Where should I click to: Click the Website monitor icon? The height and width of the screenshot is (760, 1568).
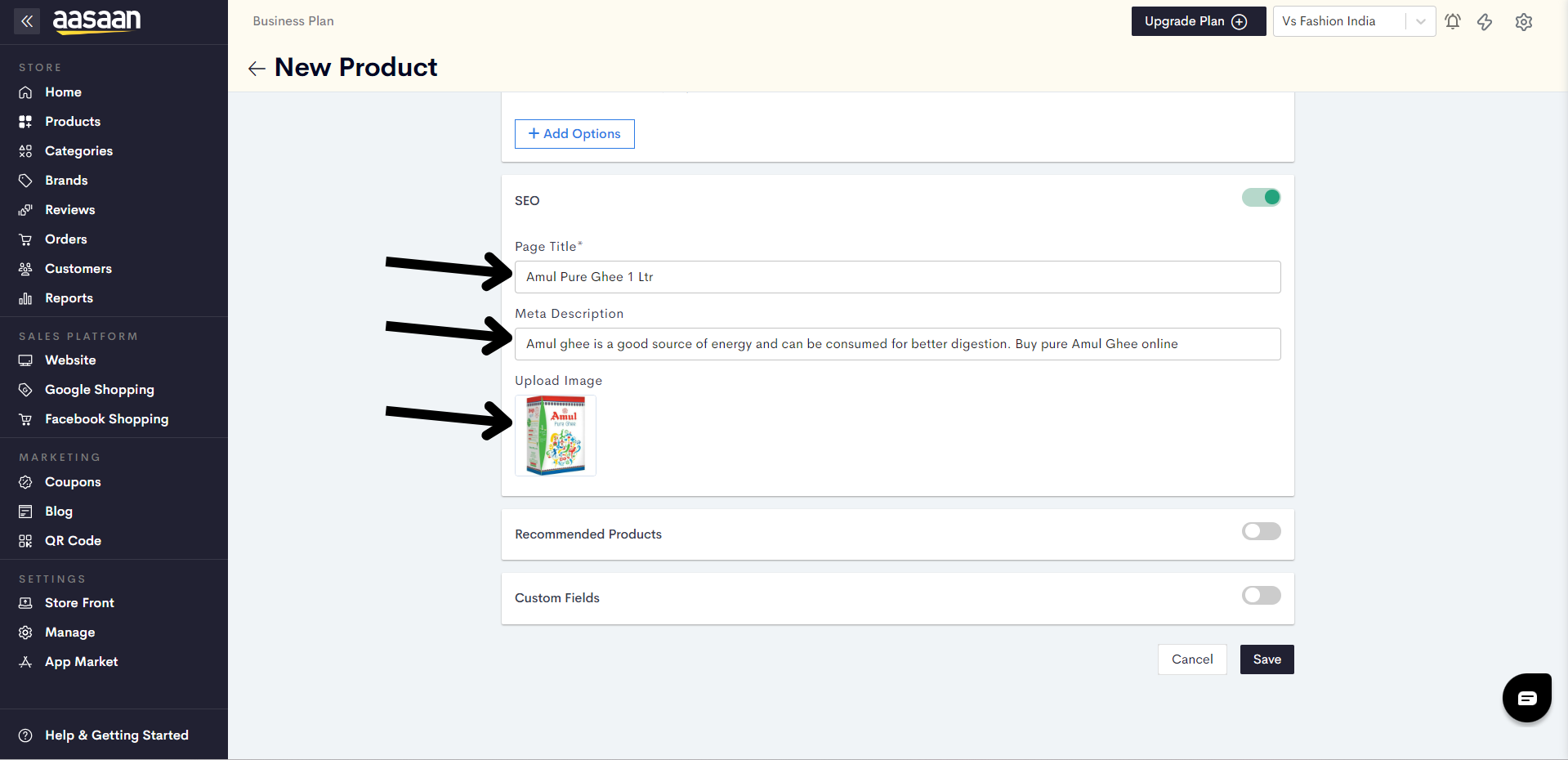(x=25, y=360)
